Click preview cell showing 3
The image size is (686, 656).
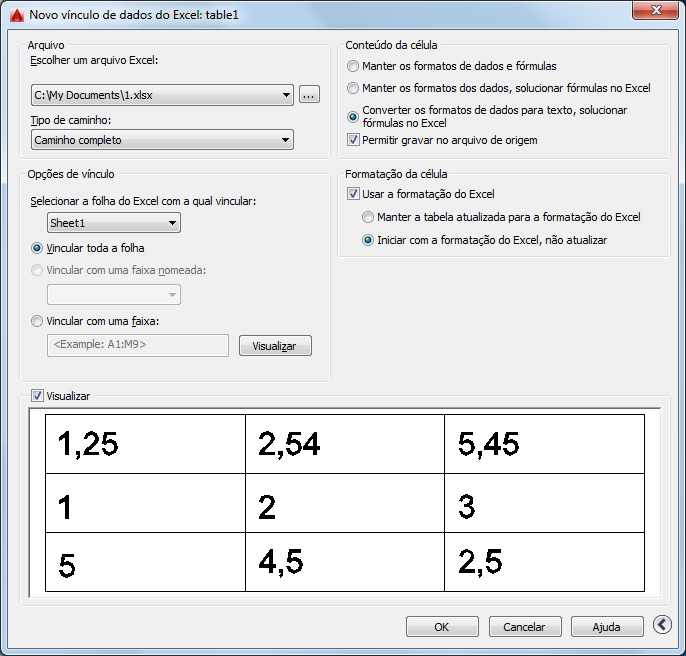[x=544, y=503]
